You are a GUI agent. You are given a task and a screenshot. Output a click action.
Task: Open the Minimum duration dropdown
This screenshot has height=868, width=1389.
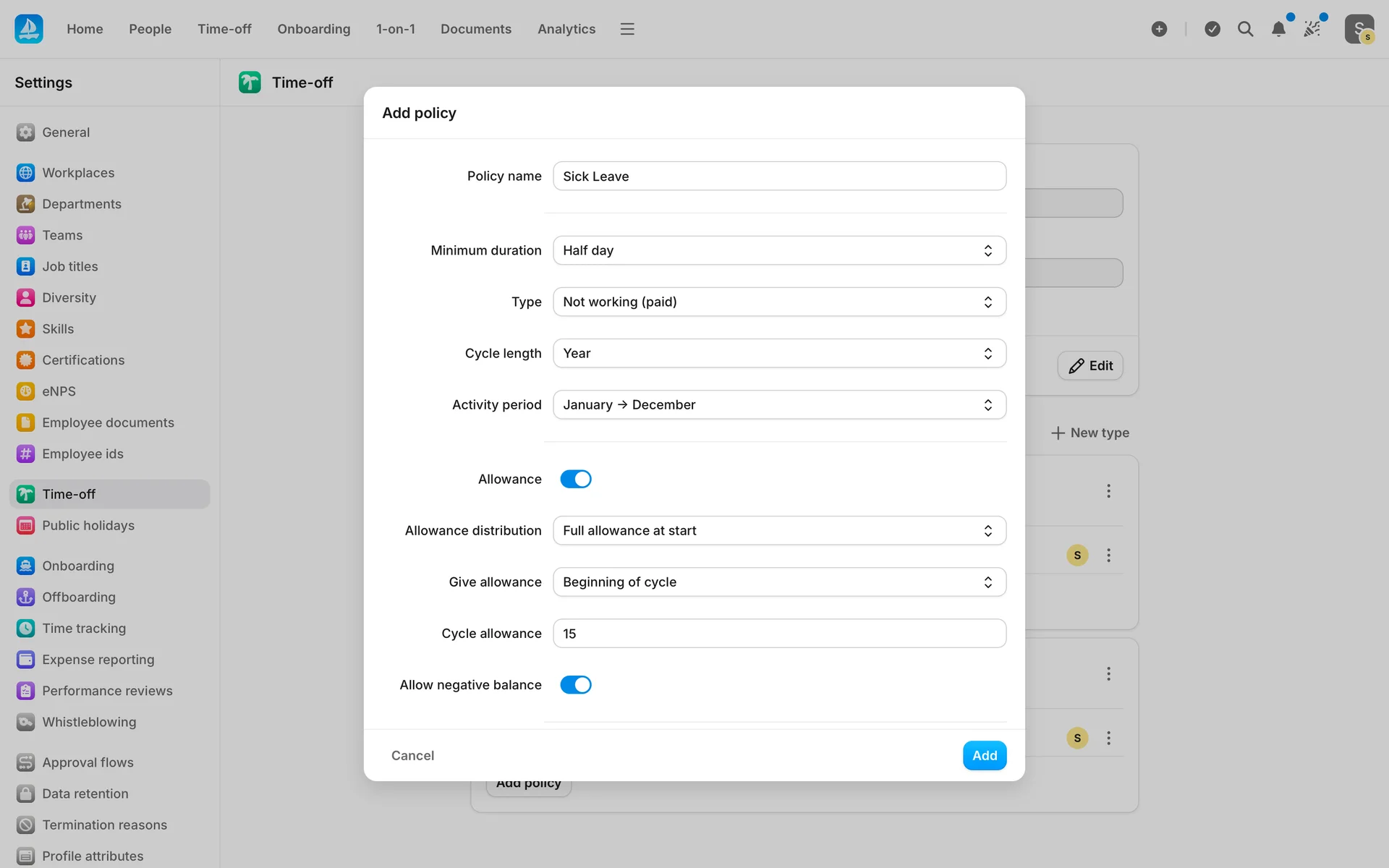click(779, 250)
